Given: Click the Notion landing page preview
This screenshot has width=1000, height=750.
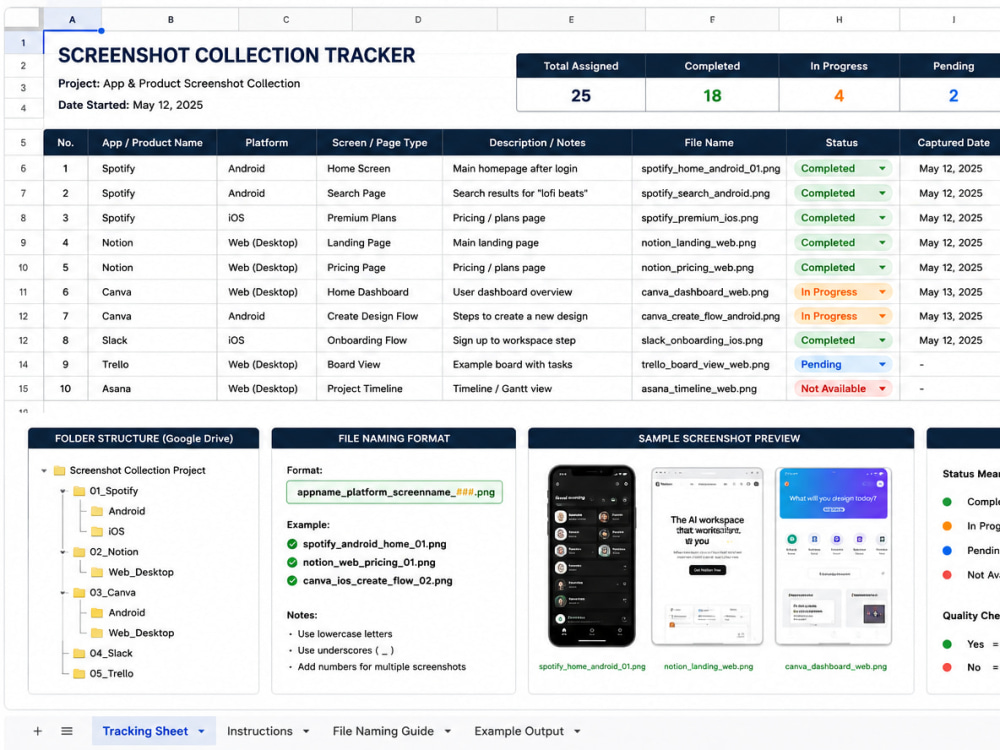Looking at the screenshot, I should 707,556.
